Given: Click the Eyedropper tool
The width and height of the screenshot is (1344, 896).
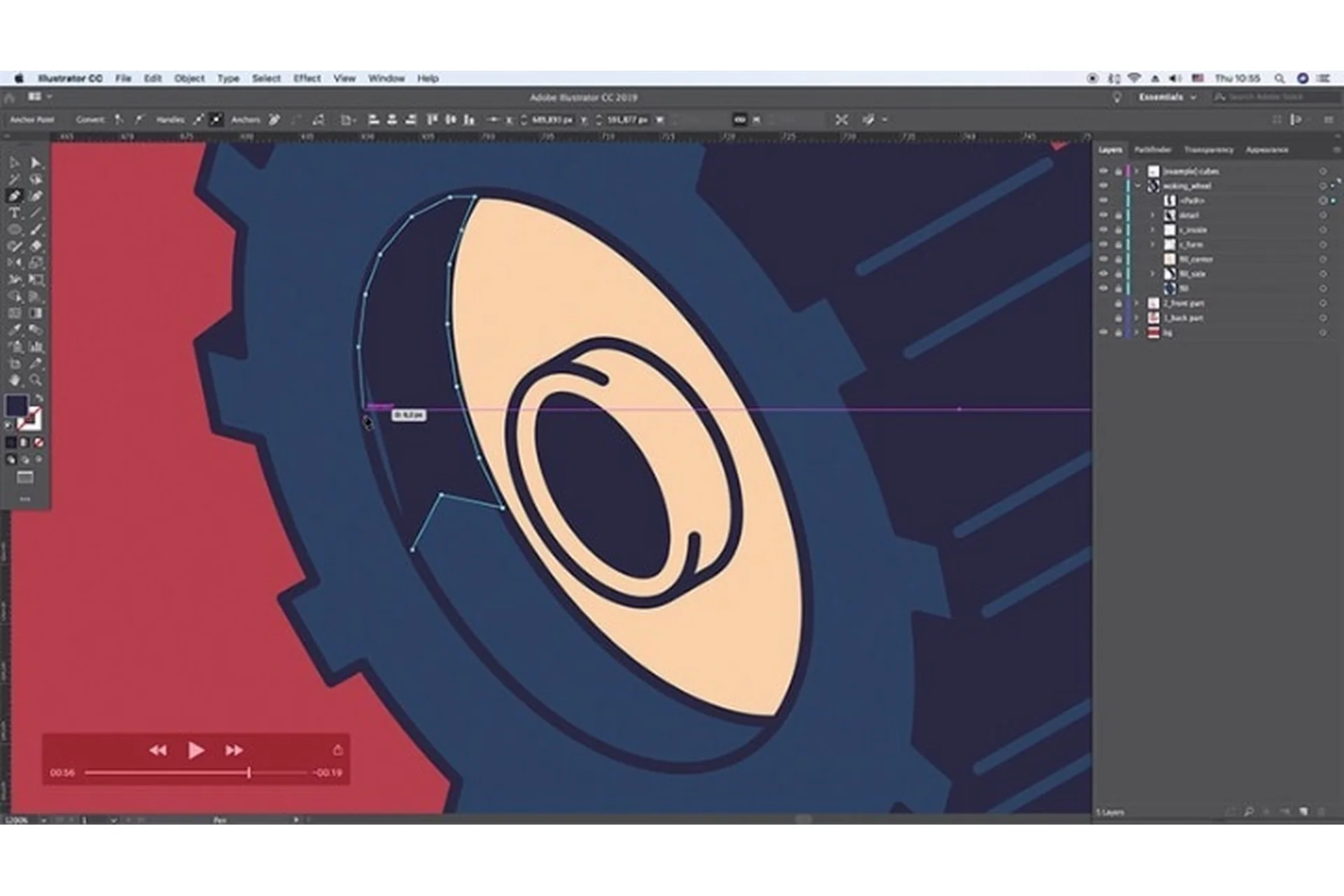Looking at the screenshot, I should click(15, 330).
